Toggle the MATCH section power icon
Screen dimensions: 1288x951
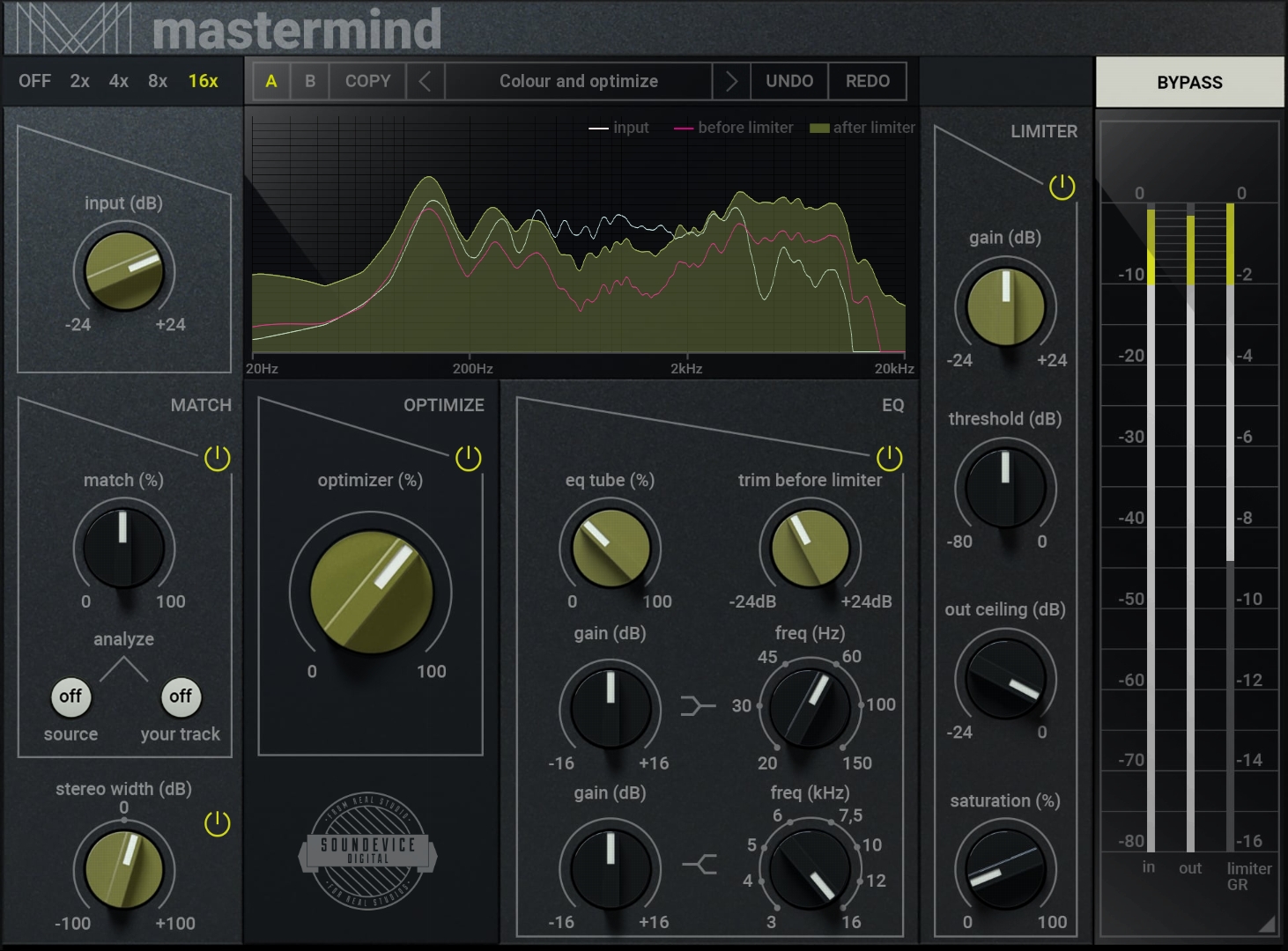pos(217,458)
